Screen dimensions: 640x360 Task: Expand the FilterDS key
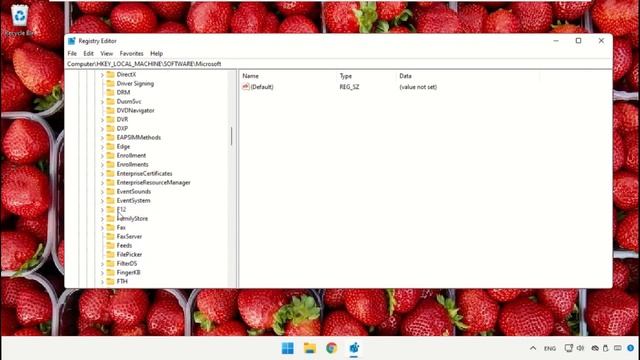click(102, 264)
